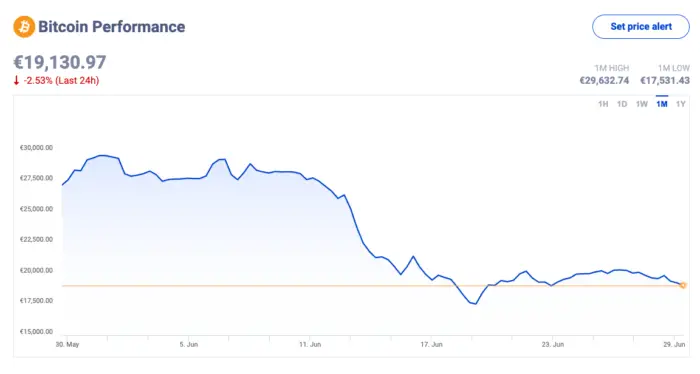The width and height of the screenshot is (700, 374).
Task: Click the 17. Jun date label
Action: coord(431,345)
